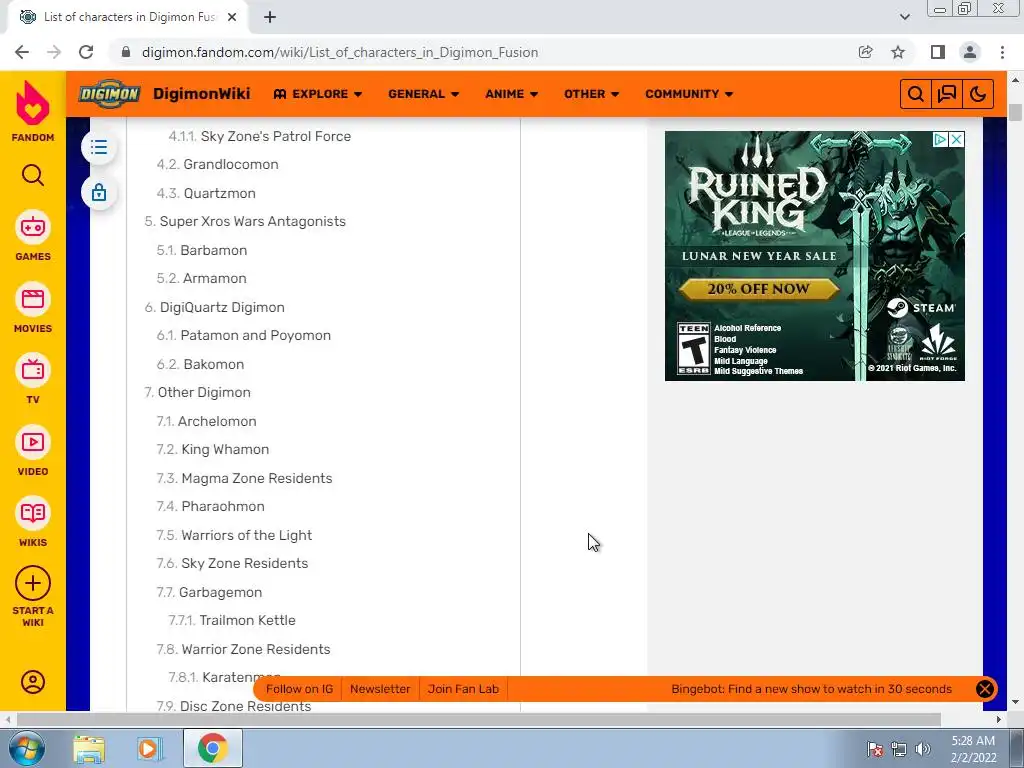Jump to Grandlocomon section

[x=231, y=165]
